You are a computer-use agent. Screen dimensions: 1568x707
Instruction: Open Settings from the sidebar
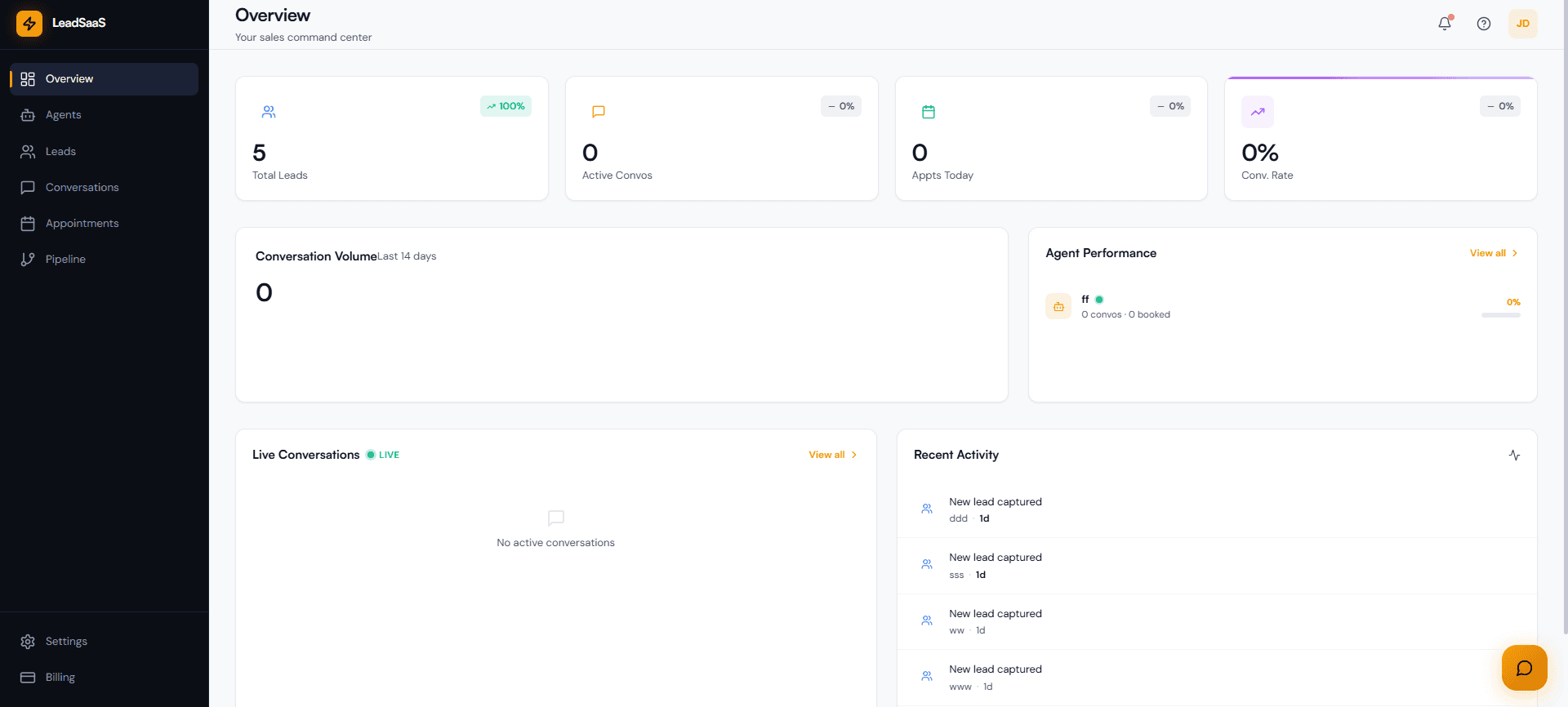tap(104, 641)
